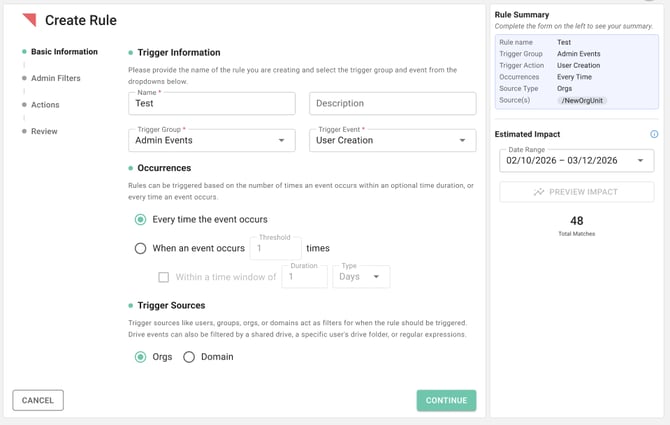Select the Domain trigger source

(189, 357)
